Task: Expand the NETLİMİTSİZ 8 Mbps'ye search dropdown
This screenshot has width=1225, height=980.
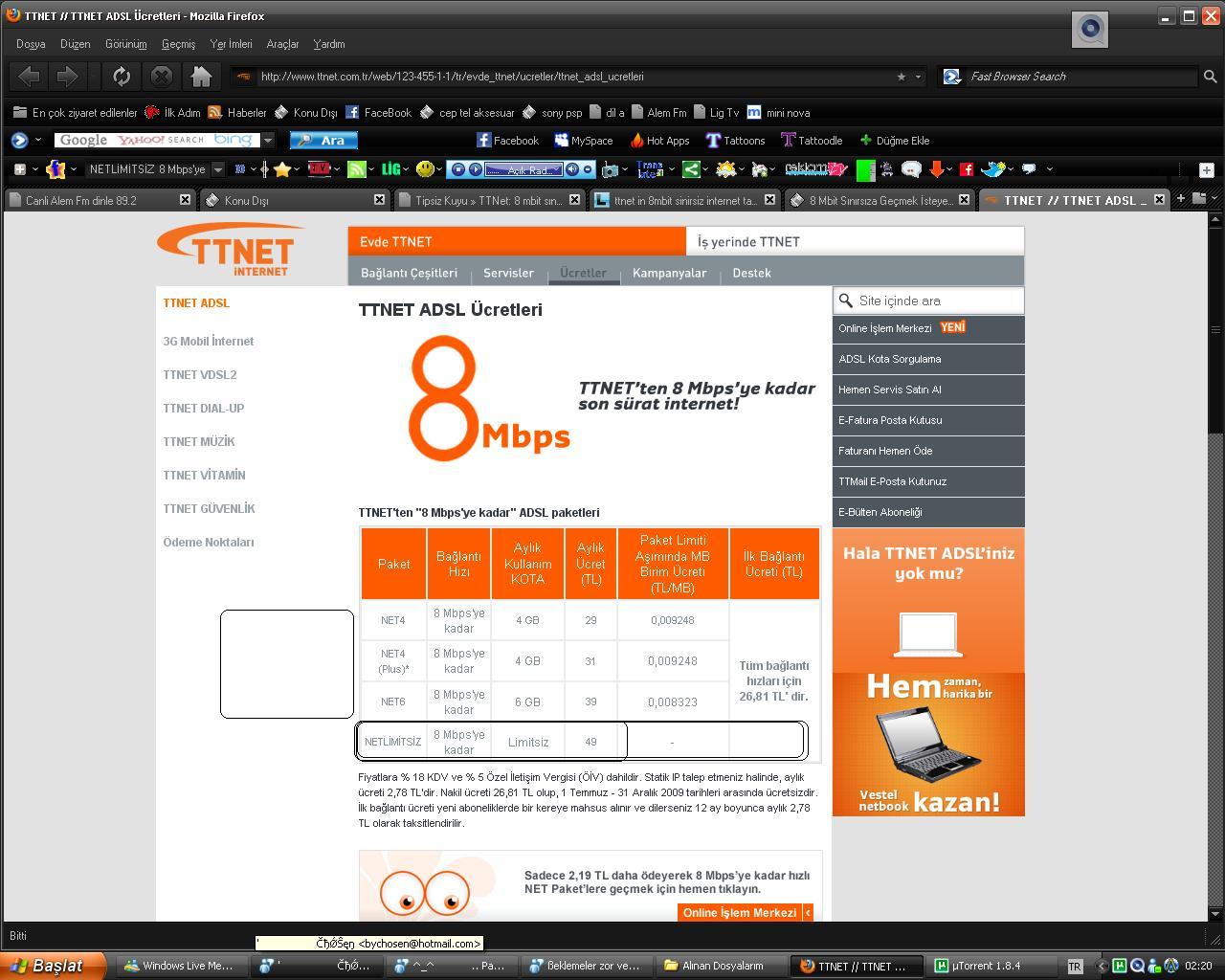Action: [218, 169]
